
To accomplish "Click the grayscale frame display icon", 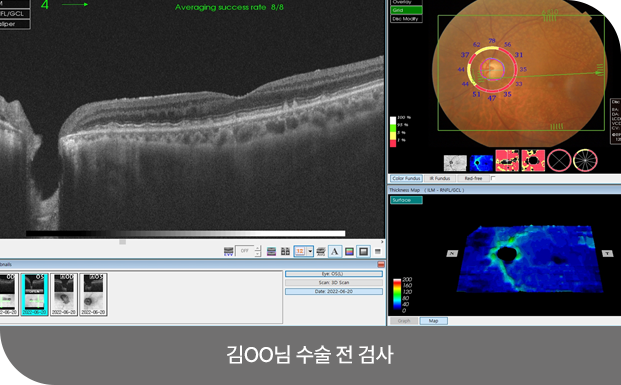I will click(x=364, y=251).
